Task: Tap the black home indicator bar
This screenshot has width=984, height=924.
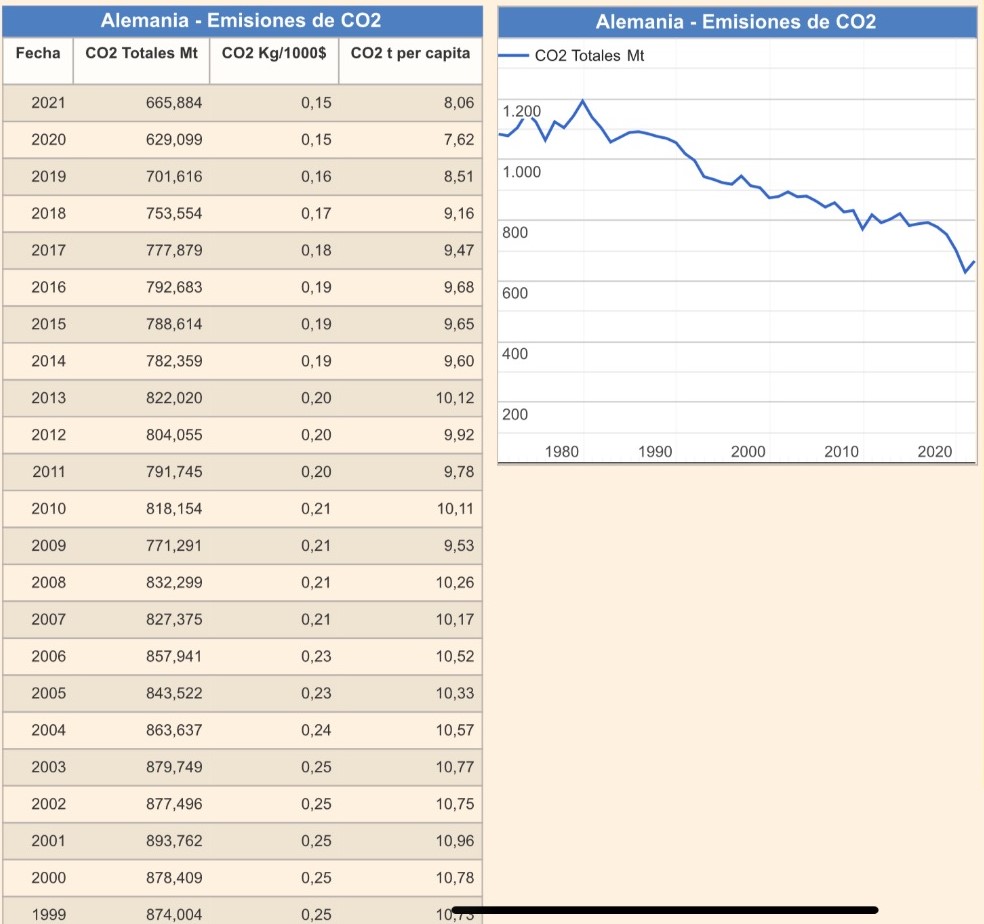Action: [x=665, y=910]
